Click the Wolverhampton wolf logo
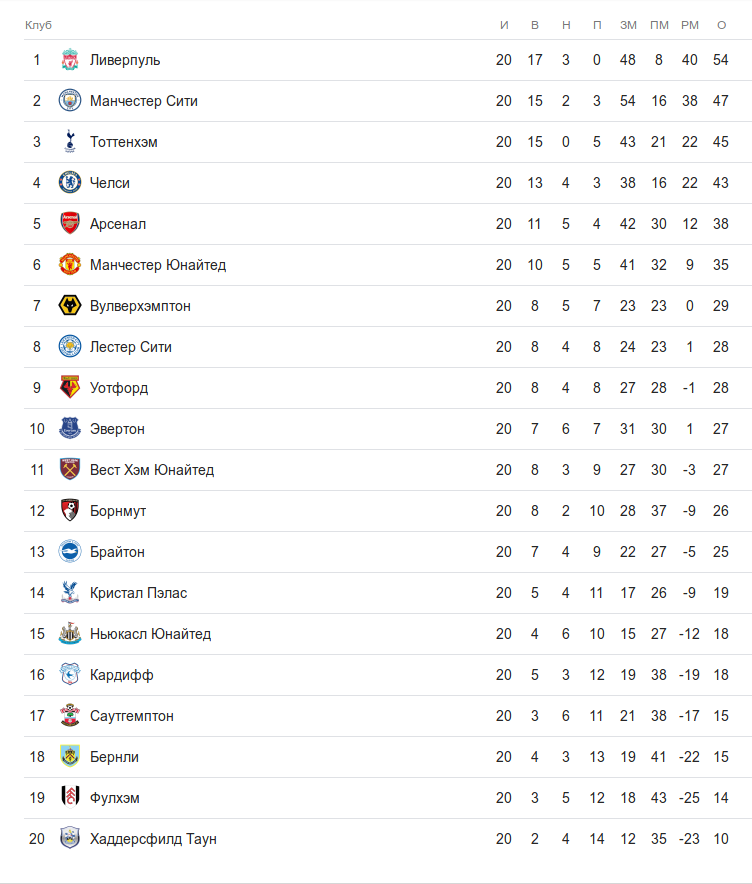 69,306
